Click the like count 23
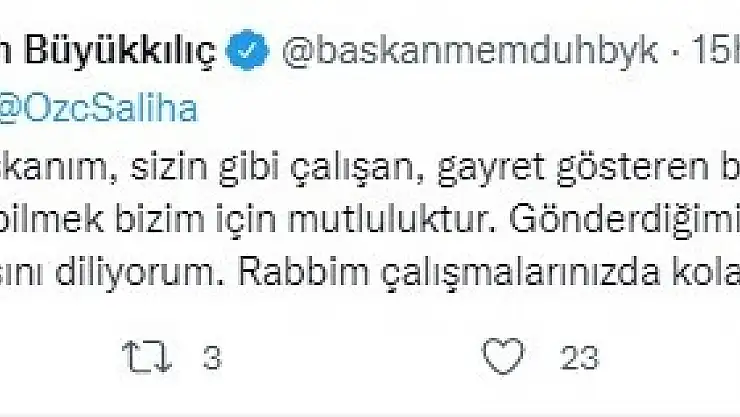This screenshot has height=417, width=740. pyautogui.click(x=580, y=353)
